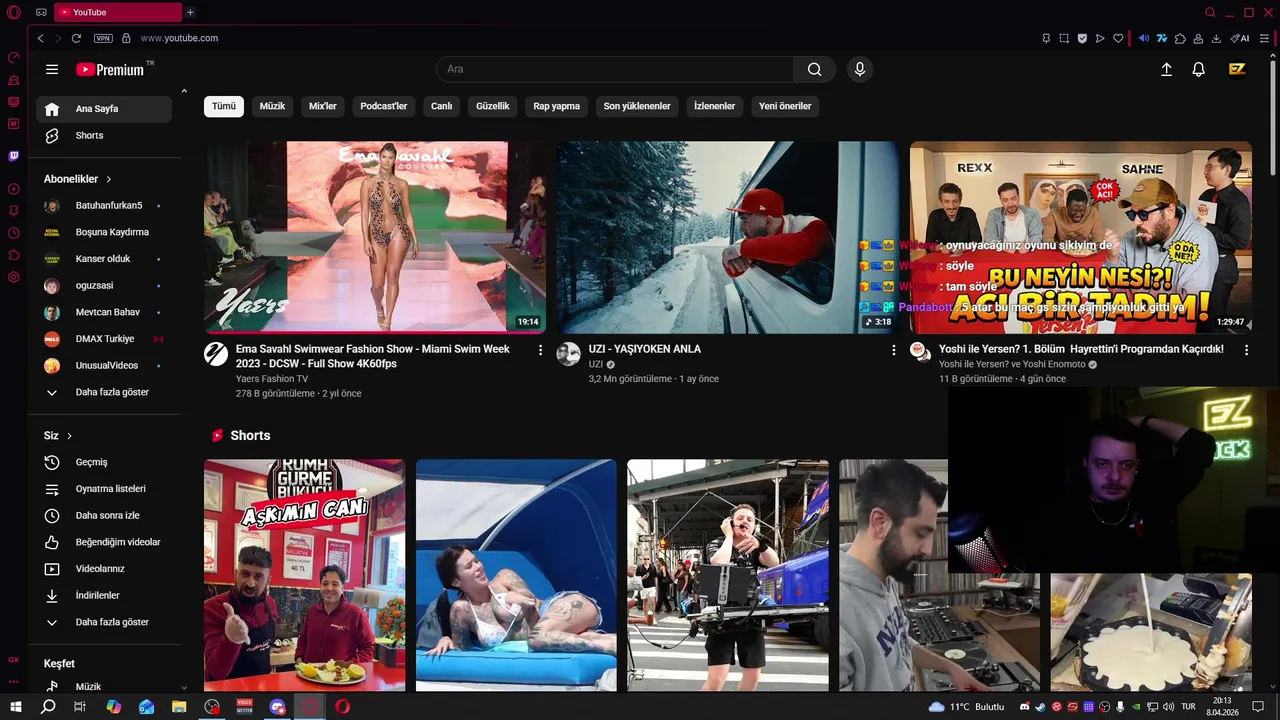Open the Aşkımın Canı Shorts thumbnail

pyautogui.click(x=305, y=575)
